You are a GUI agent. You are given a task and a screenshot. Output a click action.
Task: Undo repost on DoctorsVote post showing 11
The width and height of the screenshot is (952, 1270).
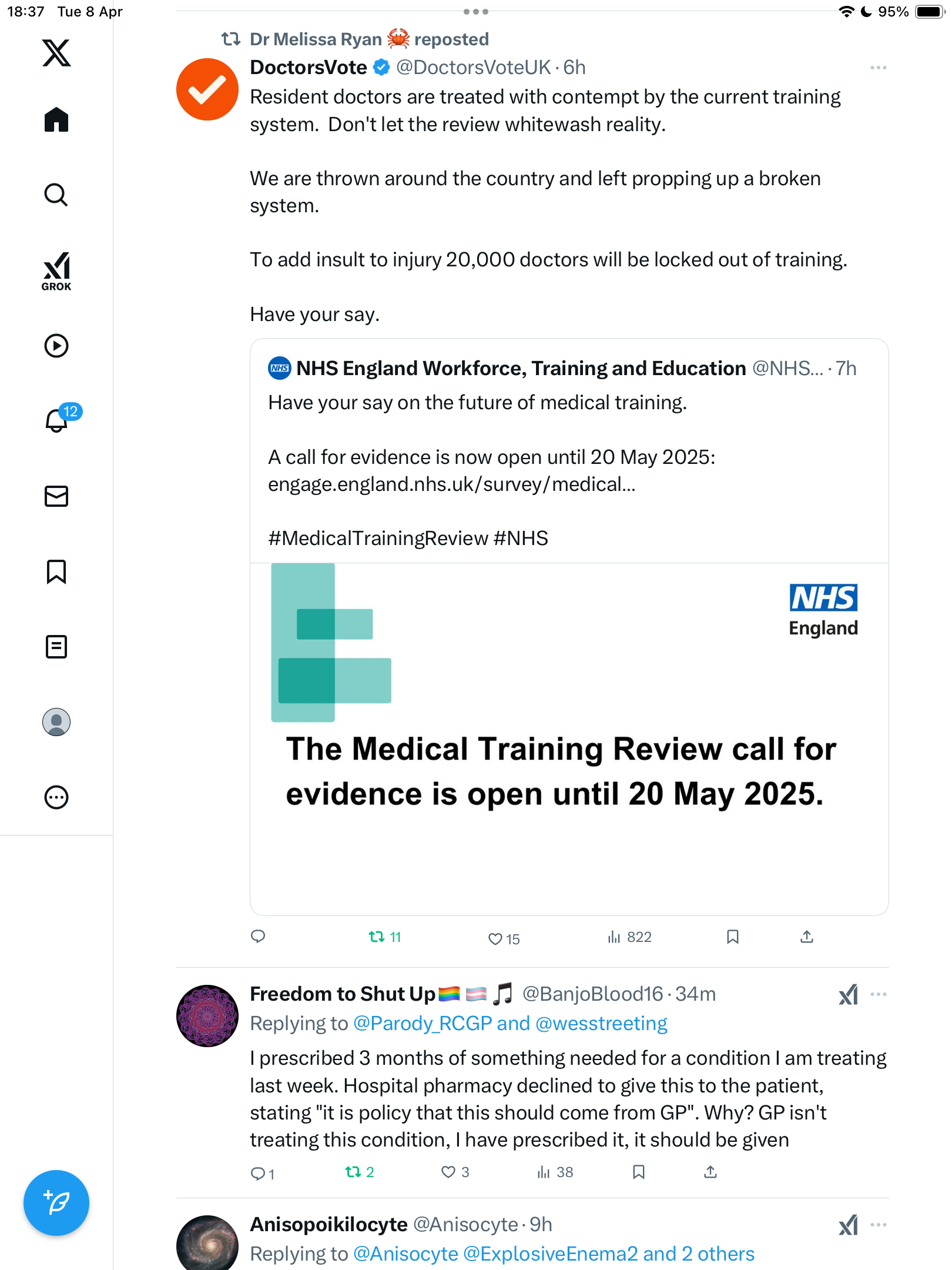(385, 937)
